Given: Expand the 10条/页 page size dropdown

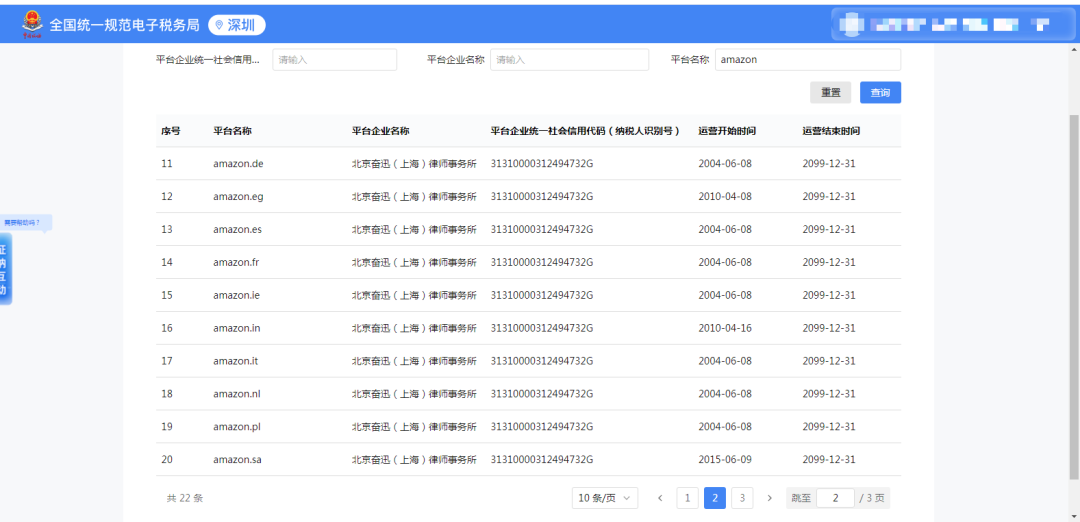Looking at the screenshot, I should coord(605,498).
